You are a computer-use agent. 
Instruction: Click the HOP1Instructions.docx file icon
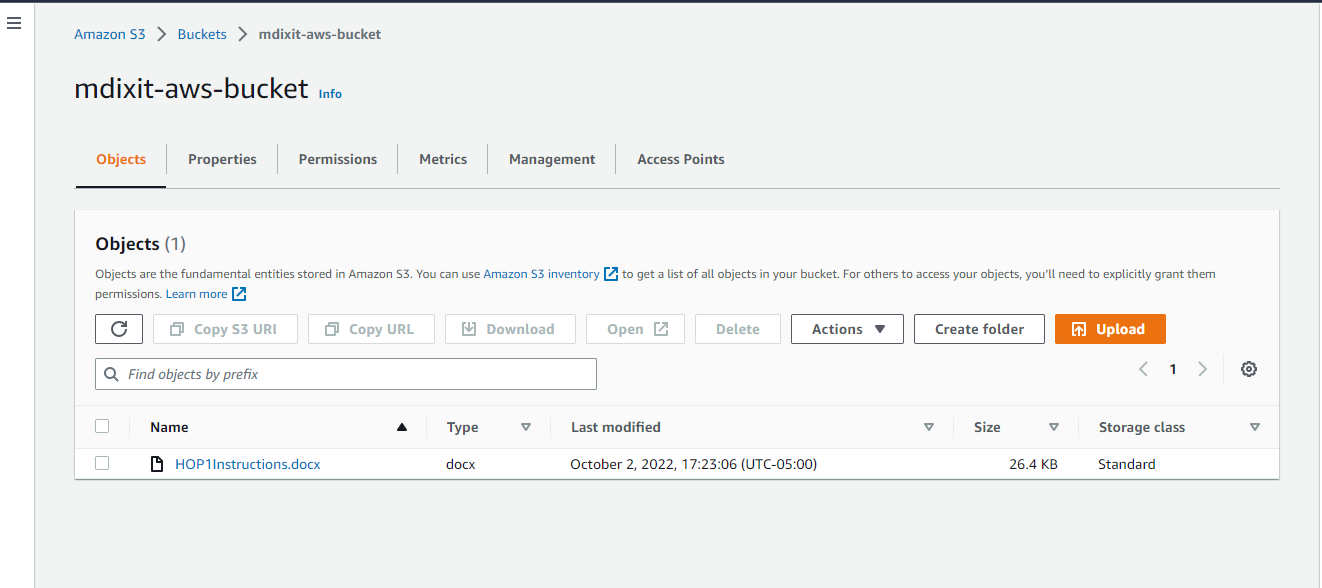pos(156,463)
